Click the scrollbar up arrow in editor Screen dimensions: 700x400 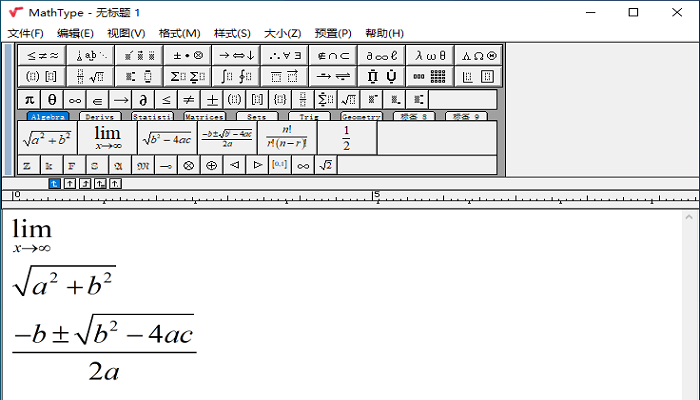689,217
